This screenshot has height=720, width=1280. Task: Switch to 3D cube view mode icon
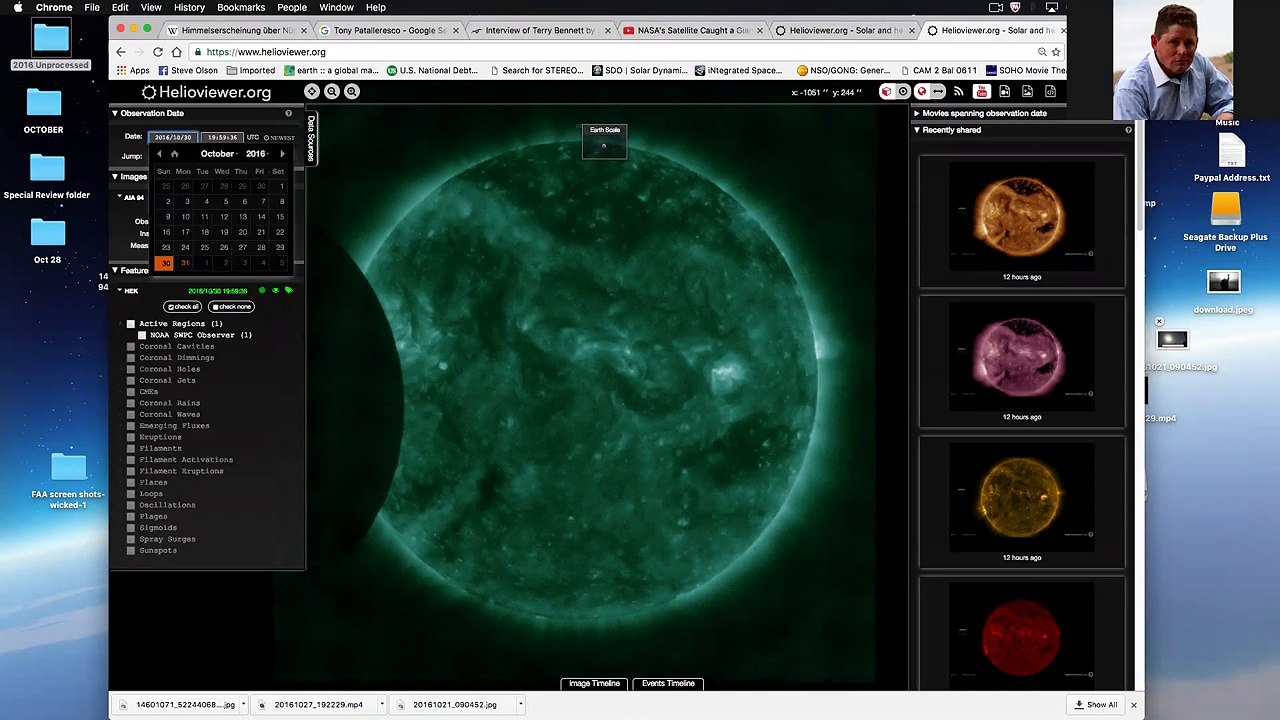[886, 91]
